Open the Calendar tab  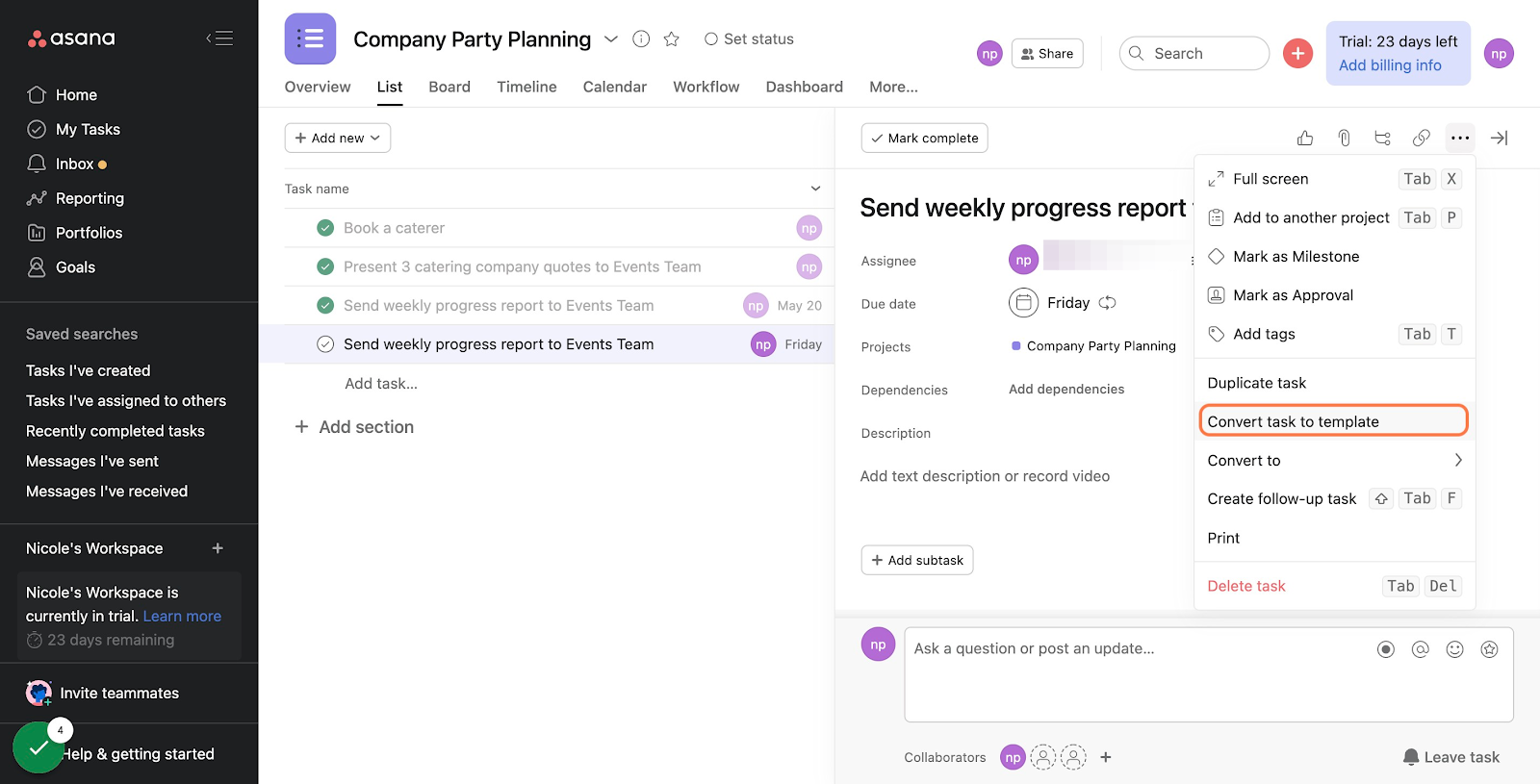614,87
